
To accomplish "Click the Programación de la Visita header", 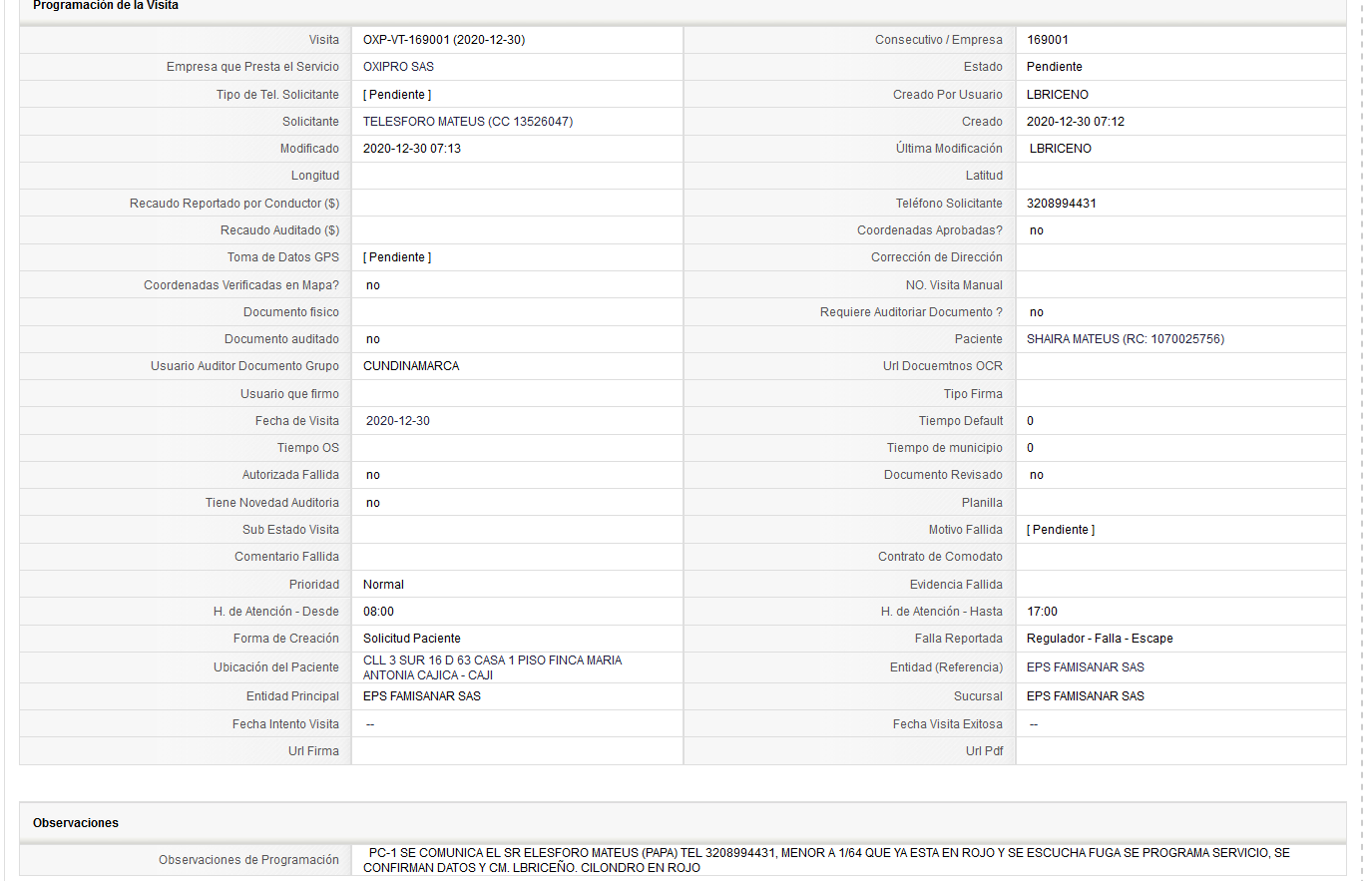I will tap(106, 6).
